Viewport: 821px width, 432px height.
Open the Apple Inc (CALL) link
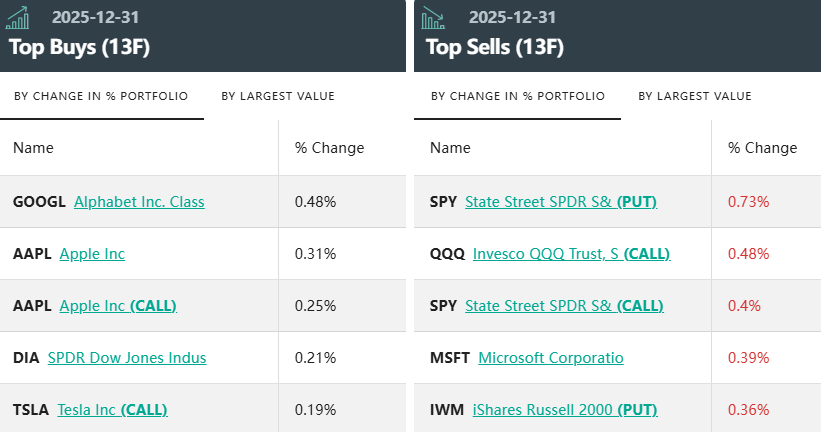tap(118, 306)
